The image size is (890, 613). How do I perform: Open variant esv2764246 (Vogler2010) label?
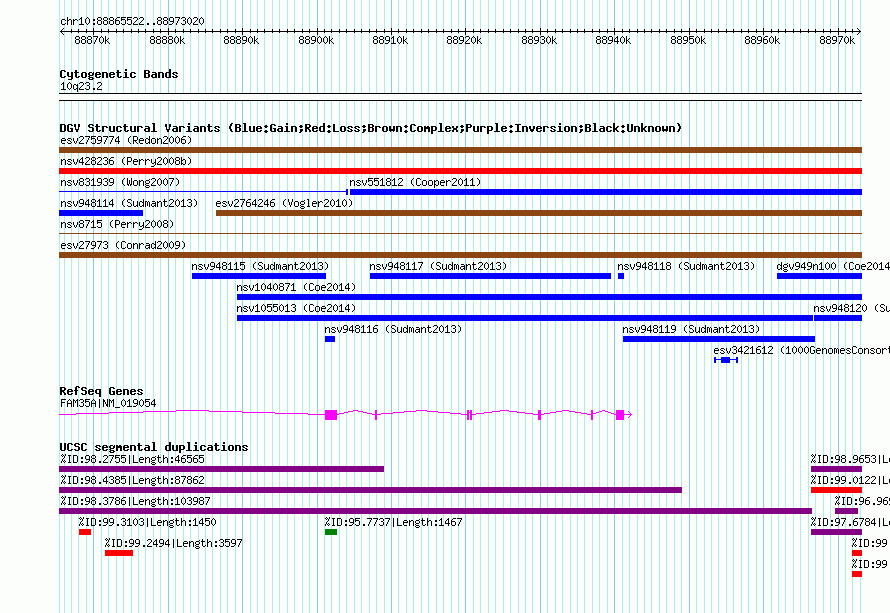(x=284, y=203)
